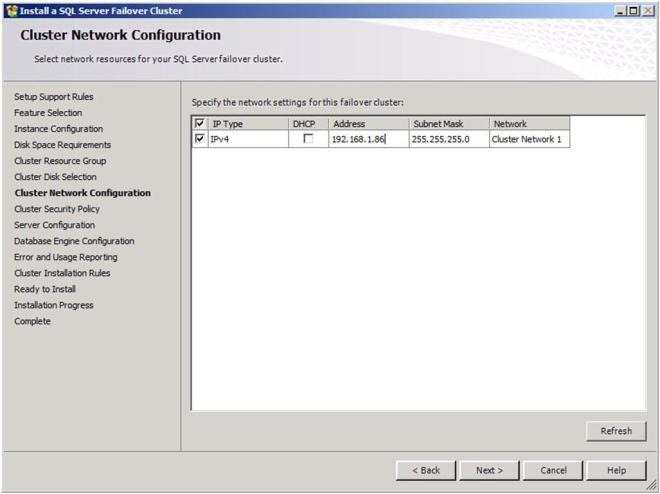Go to the Next step
660x494 pixels.
(x=489, y=469)
